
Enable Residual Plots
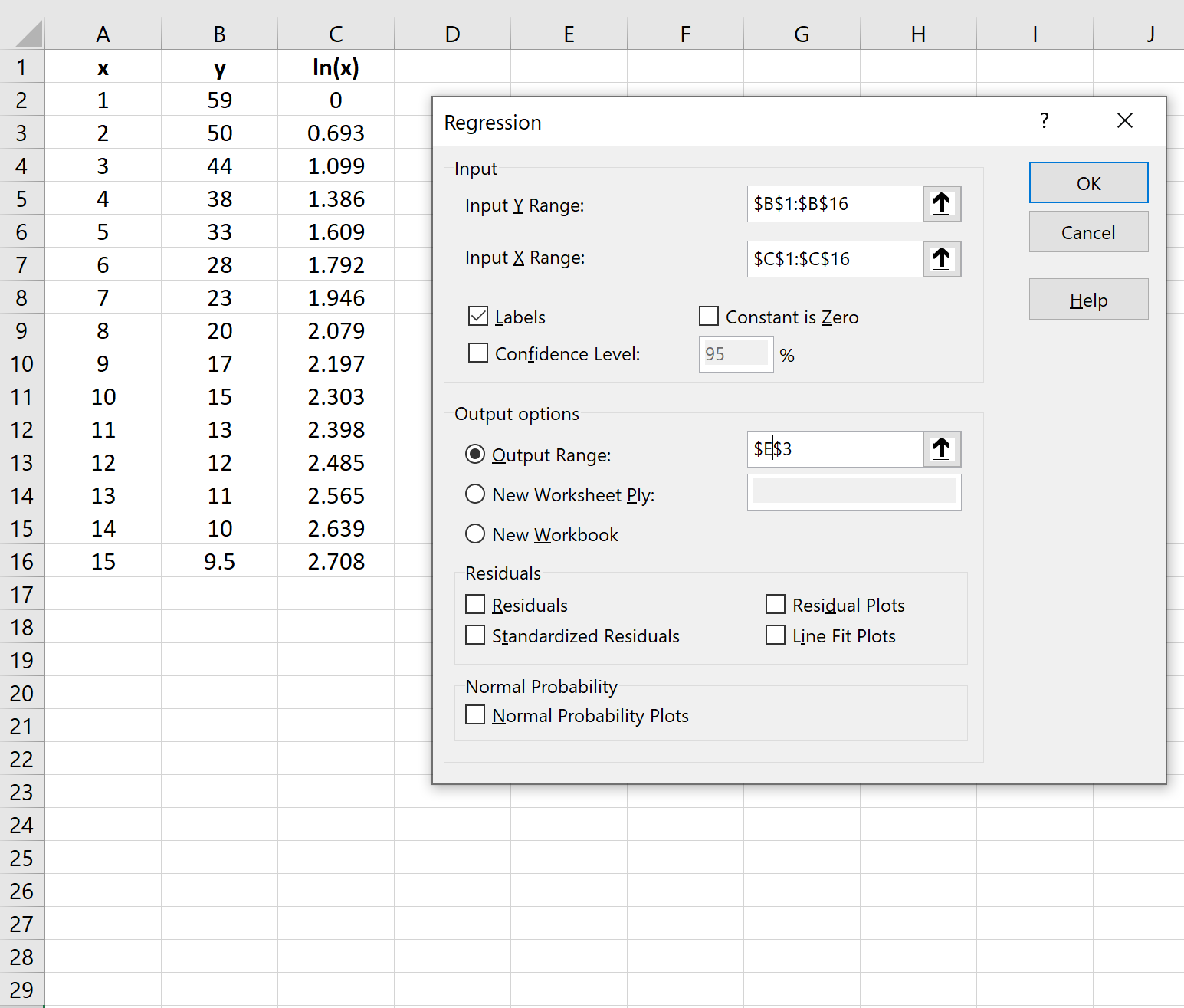(776, 604)
